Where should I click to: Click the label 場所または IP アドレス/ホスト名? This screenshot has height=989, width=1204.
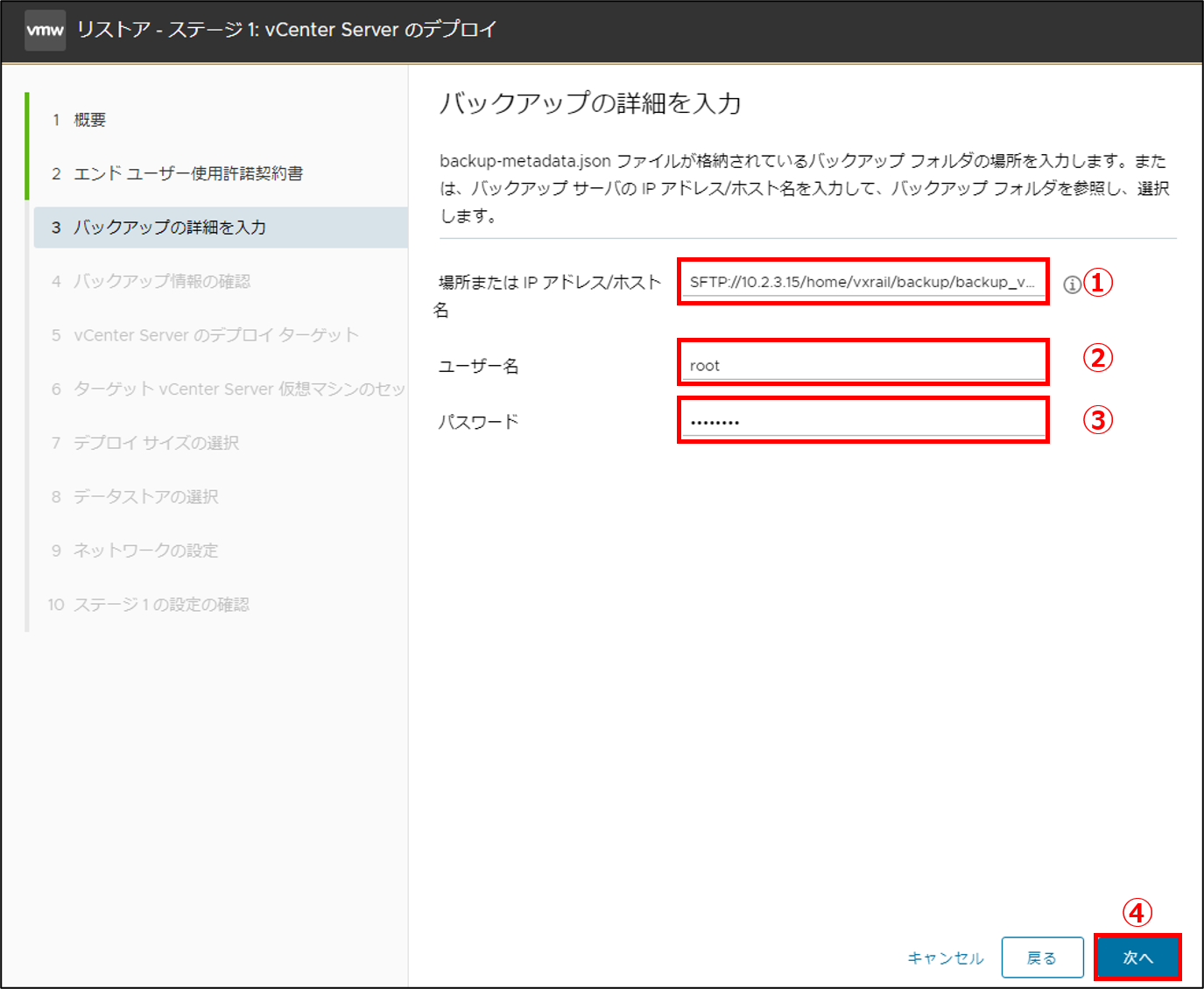tap(548, 296)
